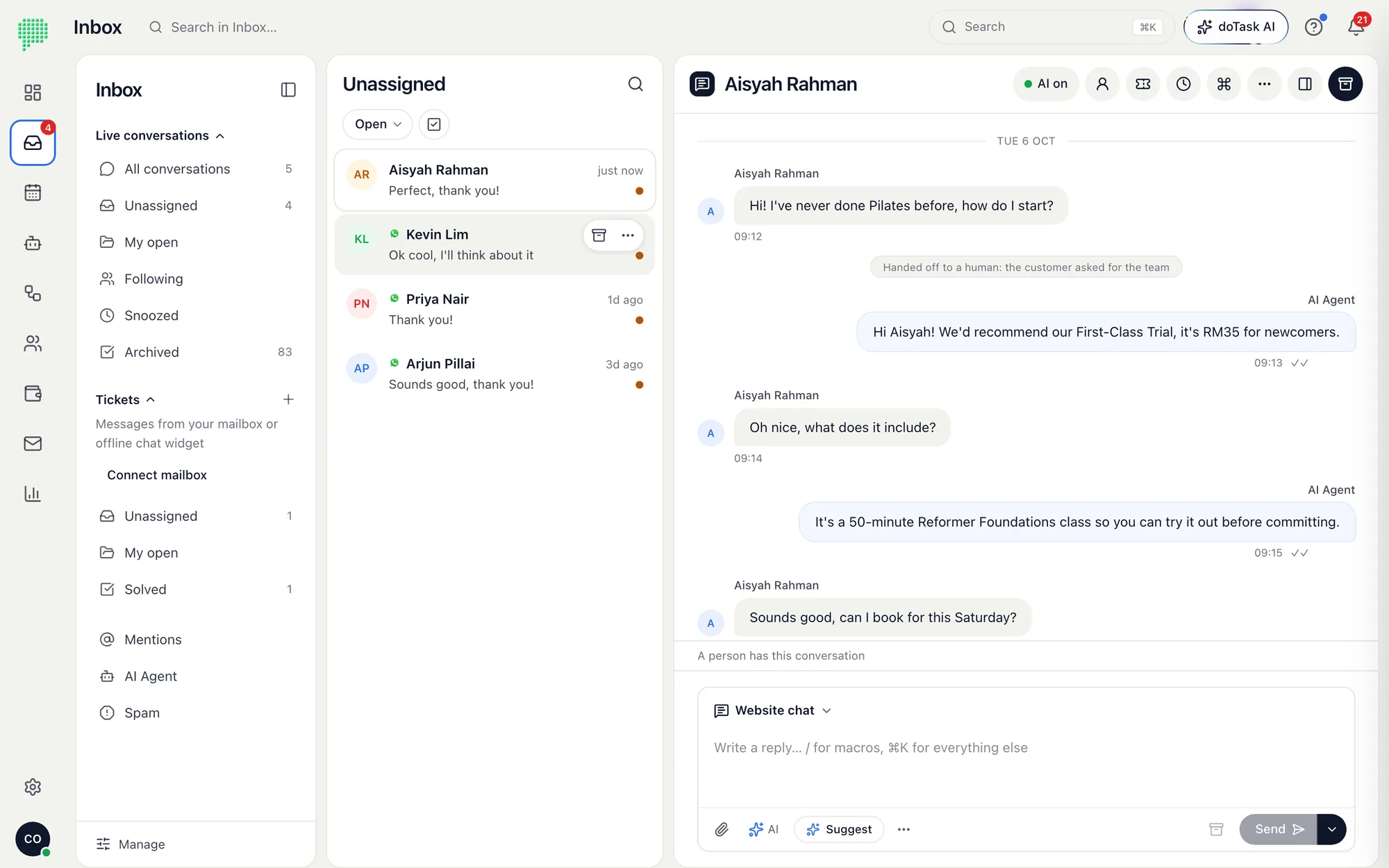The image size is (1389, 868).
Task: Open the calendar icon in left rail
Action: [33, 192]
